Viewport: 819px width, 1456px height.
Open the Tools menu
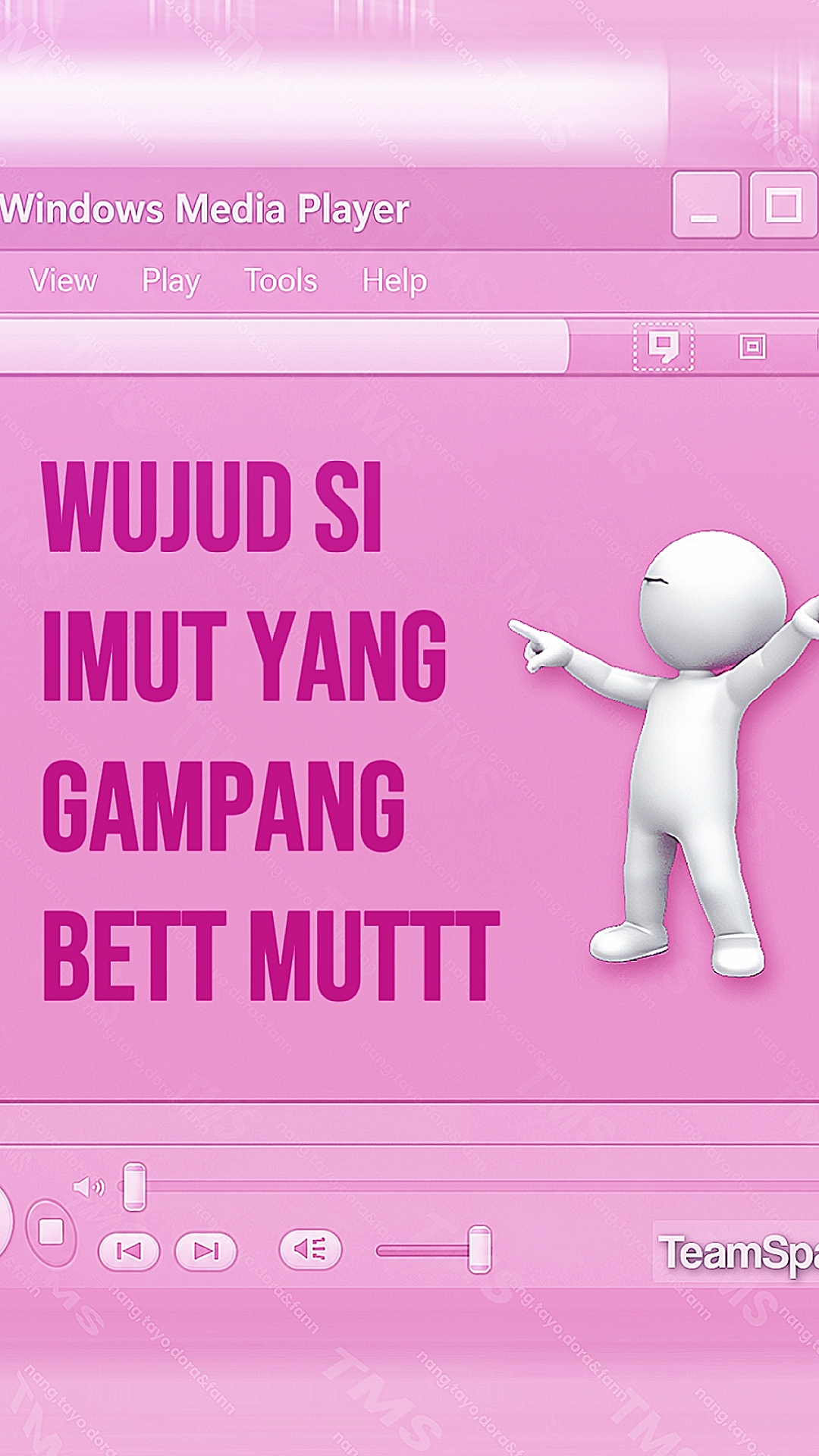[x=281, y=281]
